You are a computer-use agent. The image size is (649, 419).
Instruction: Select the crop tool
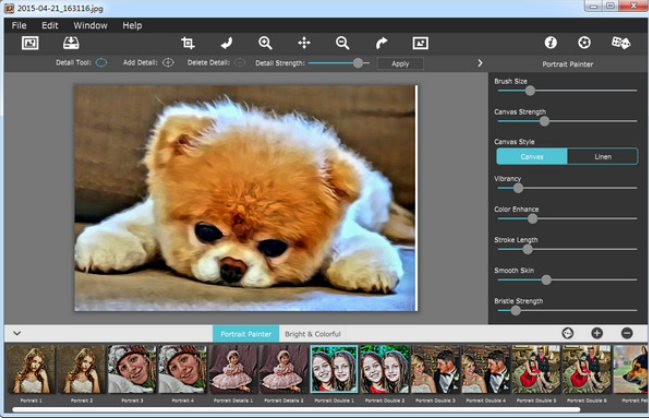click(187, 43)
